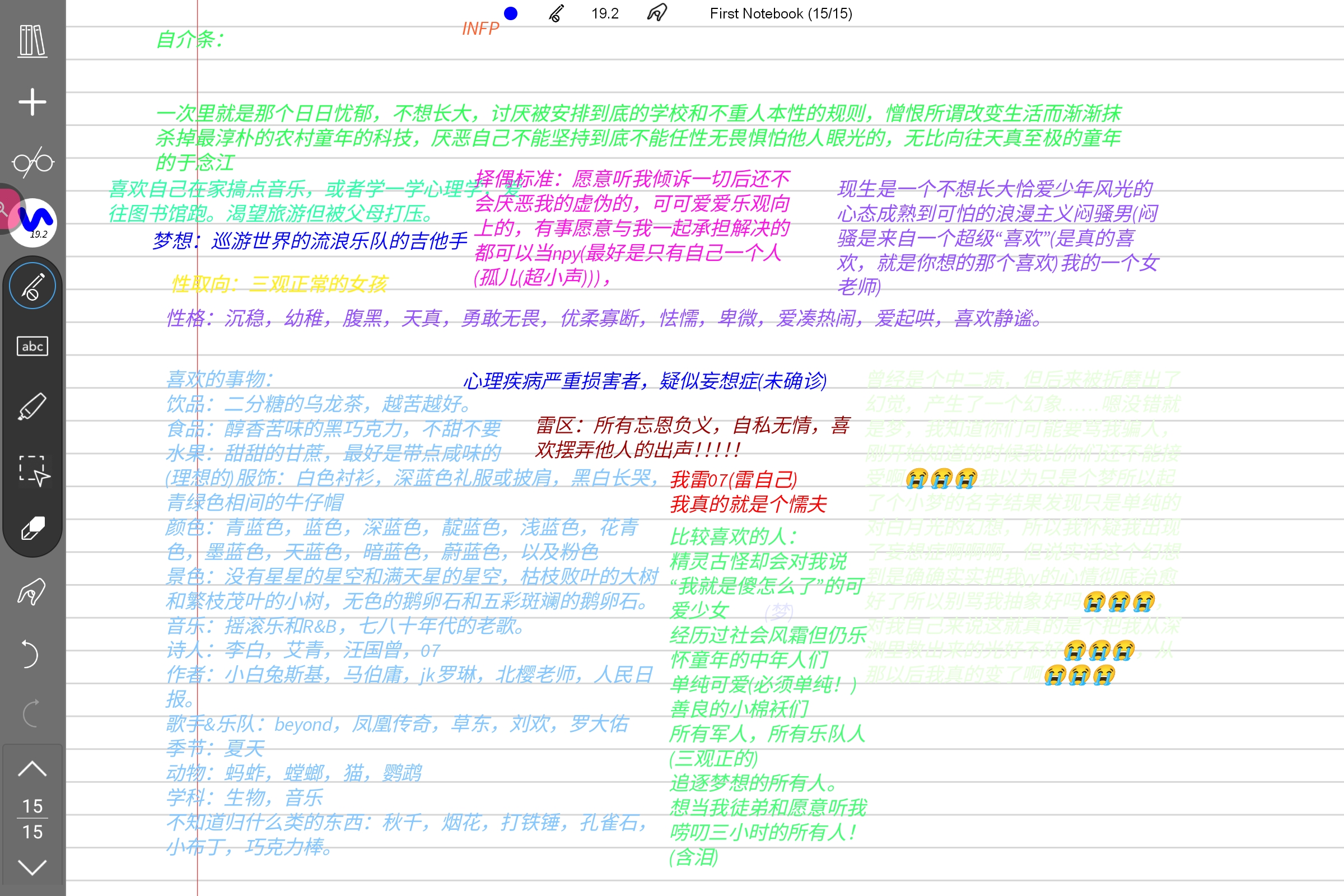Undo the last stroke
This screenshot has height=896, width=1344.
tap(31, 654)
